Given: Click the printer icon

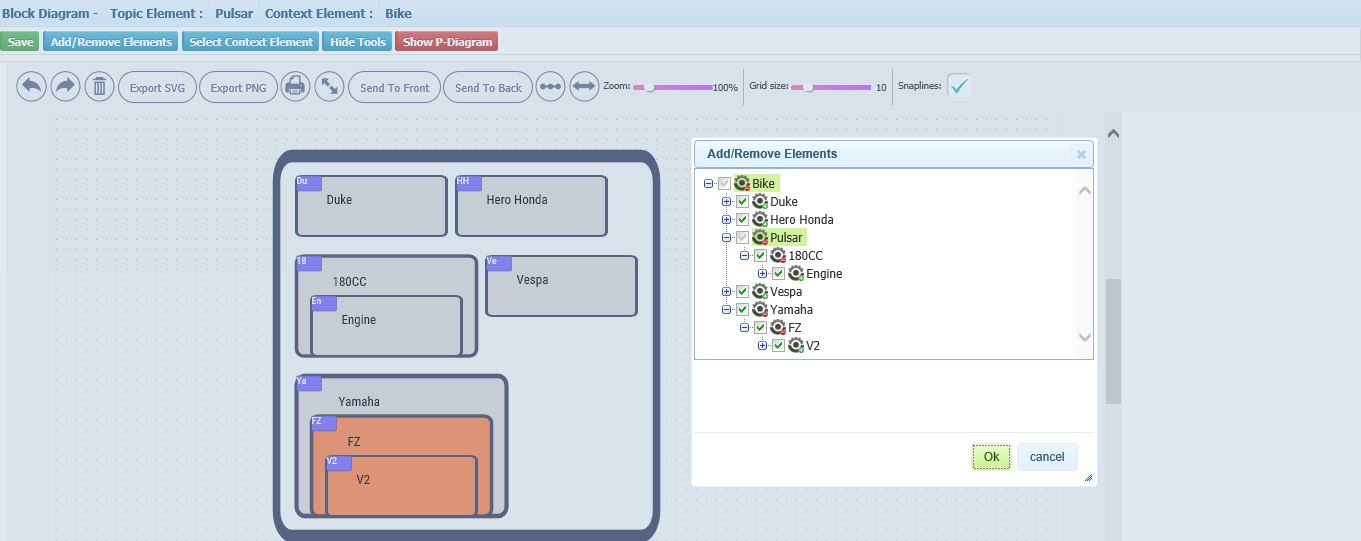Looking at the screenshot, I should (295, 86).
